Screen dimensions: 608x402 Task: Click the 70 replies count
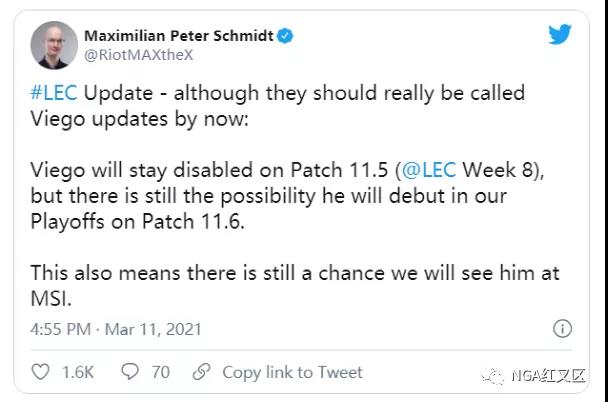coord(161,372)
